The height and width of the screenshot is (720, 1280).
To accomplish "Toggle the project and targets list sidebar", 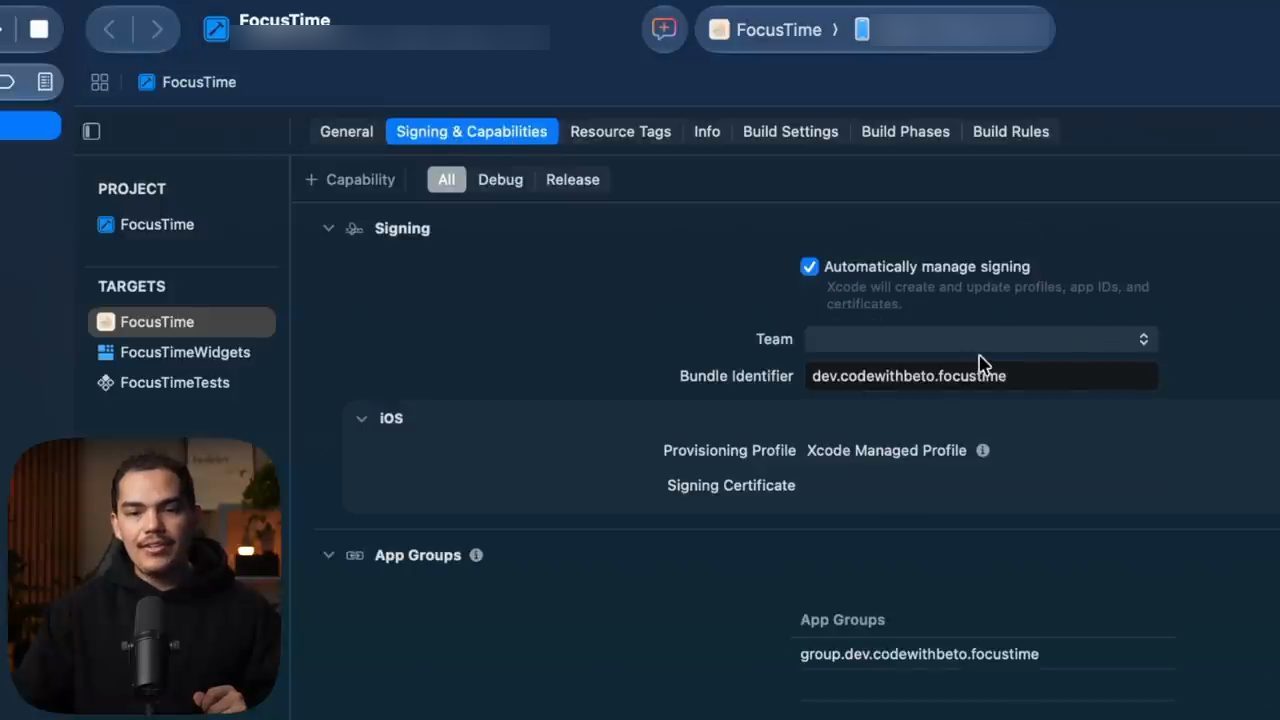I will (x=91, y=131).
